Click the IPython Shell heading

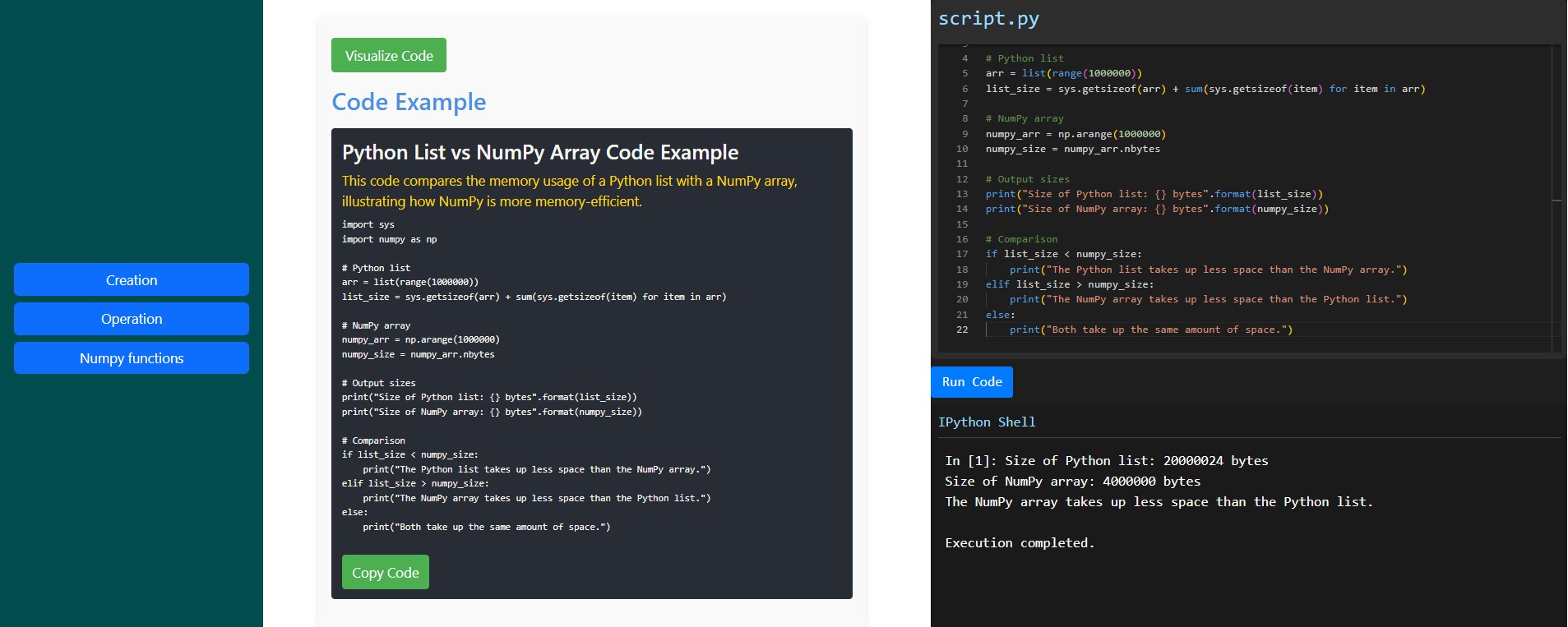987,422
